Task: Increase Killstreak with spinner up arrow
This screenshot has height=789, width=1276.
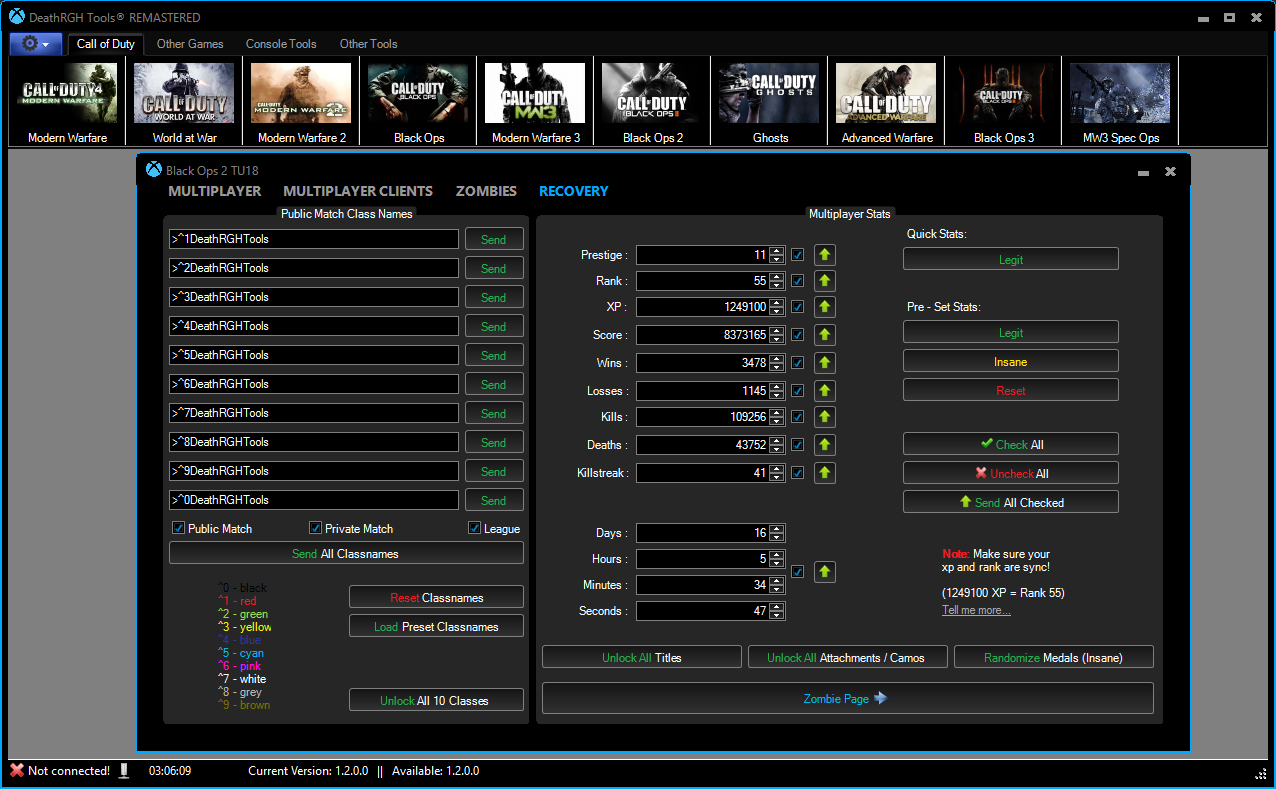Action: 777,469
